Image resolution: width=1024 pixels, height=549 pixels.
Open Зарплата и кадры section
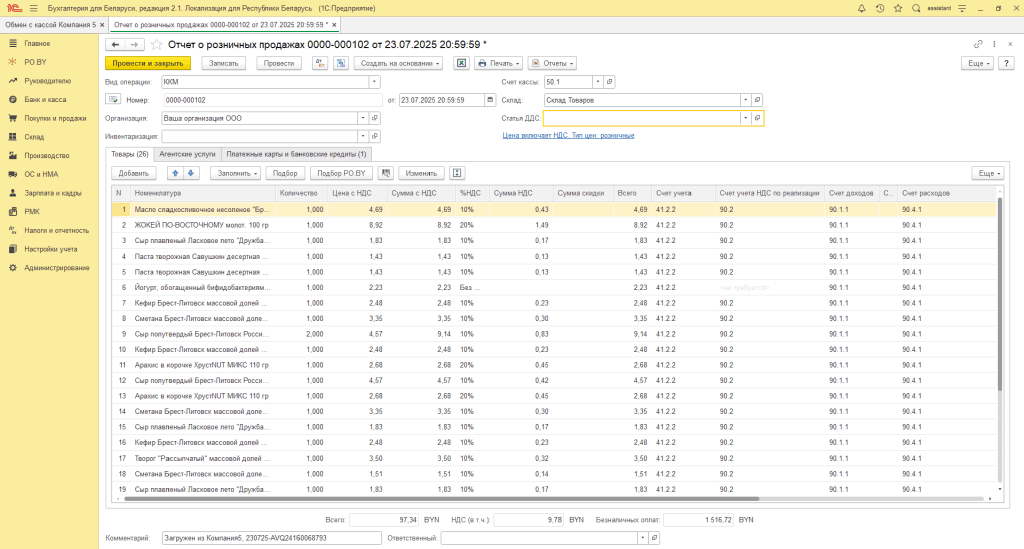(x=53, y=193)
